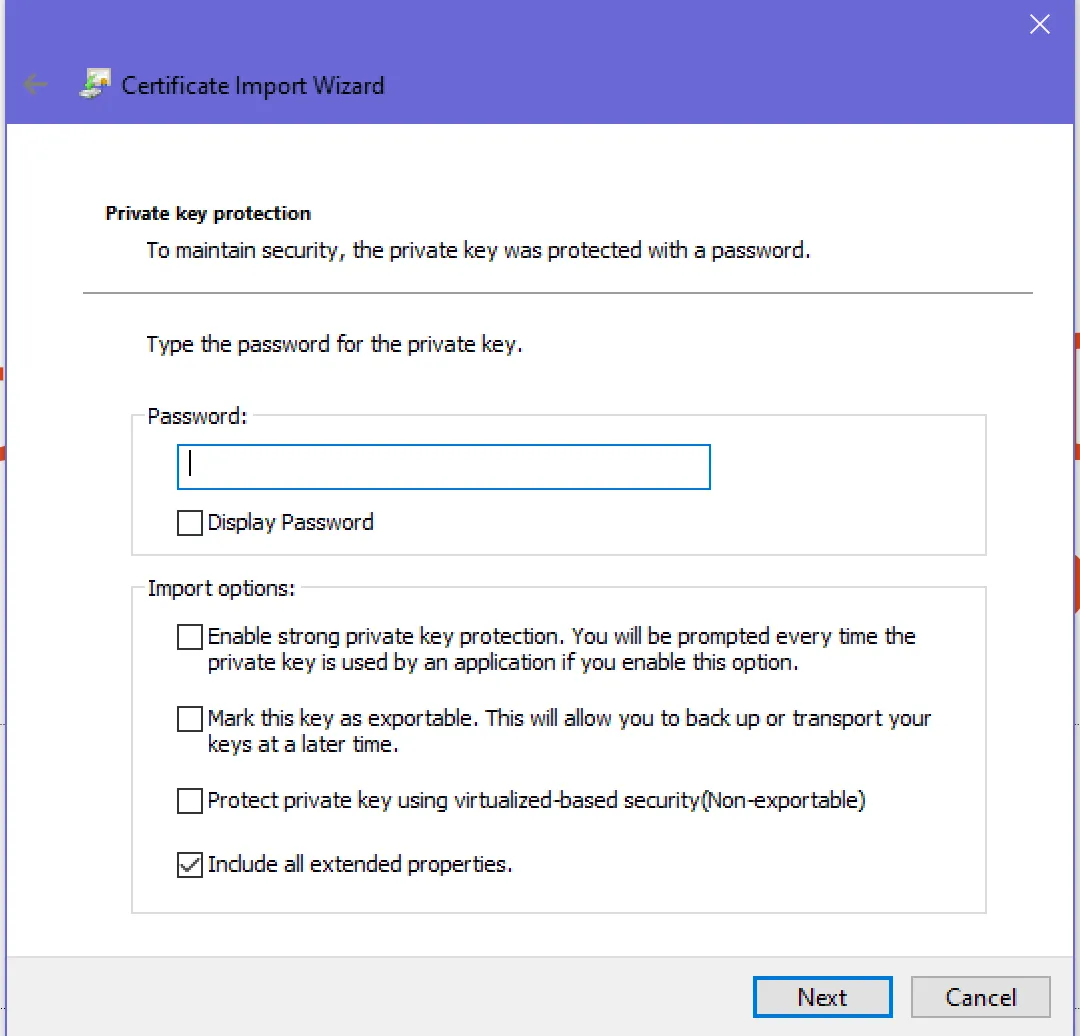Go back using the arrow icon
This screenshot has height=1036, width=1080.
point(34,85)
